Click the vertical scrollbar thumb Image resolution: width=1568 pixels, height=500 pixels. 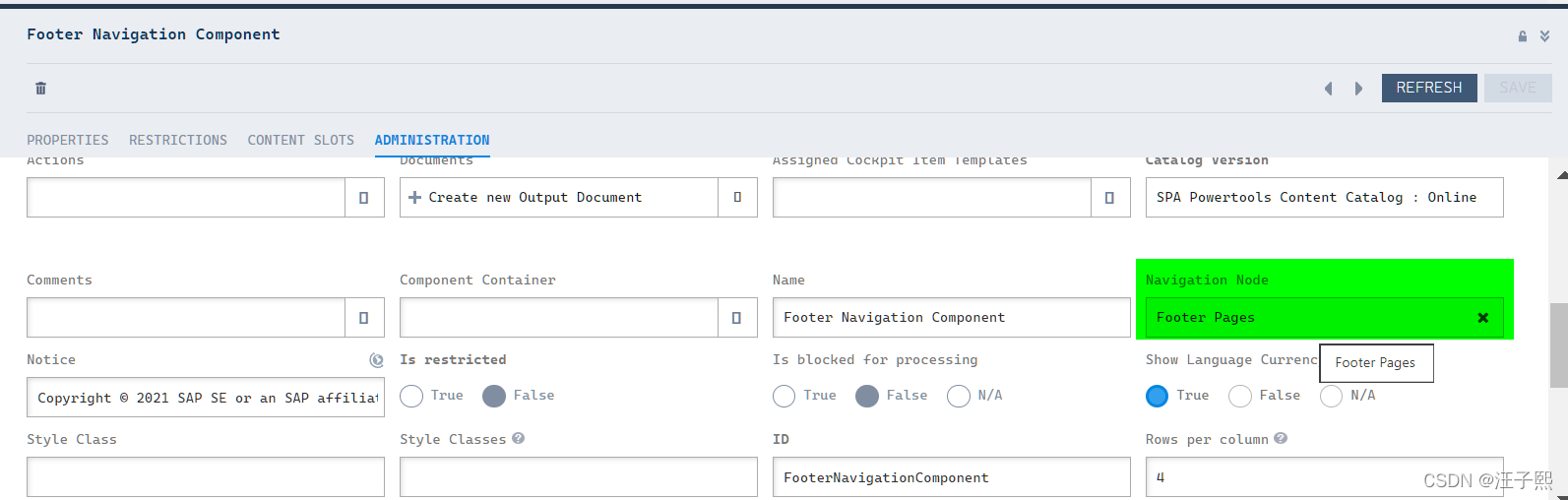[1559, 345]
